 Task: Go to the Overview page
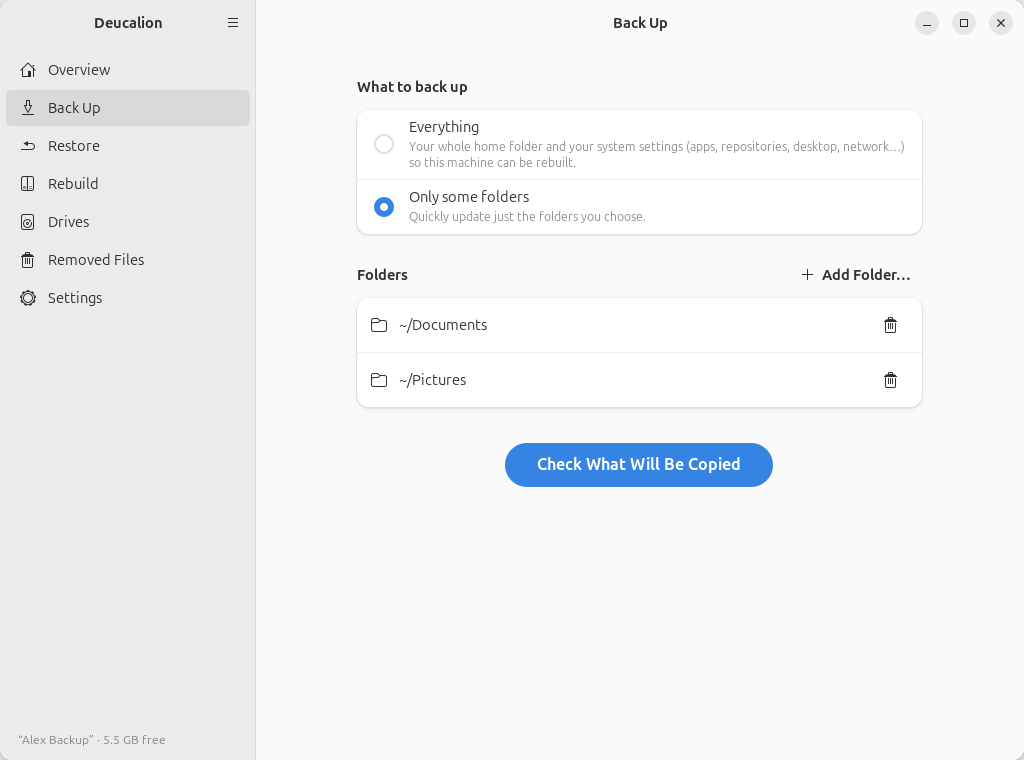tap(128, 70)
